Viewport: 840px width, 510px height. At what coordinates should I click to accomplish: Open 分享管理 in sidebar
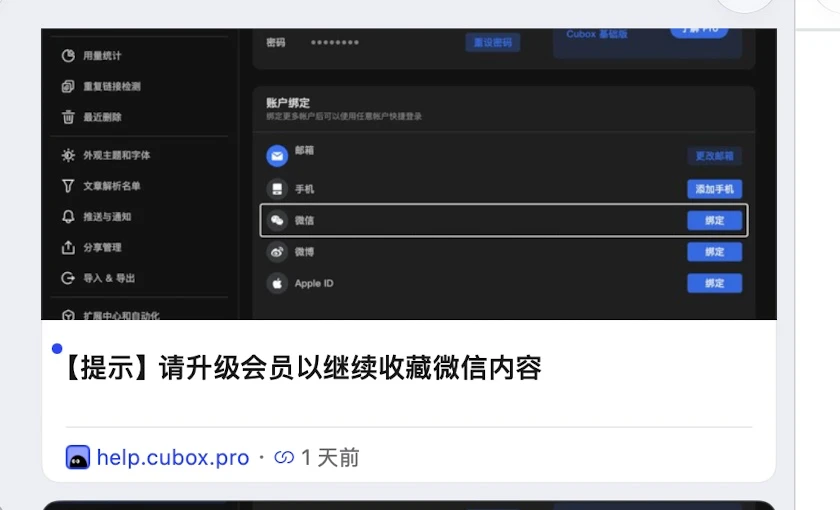pyautogui.click(x=102, y=248)
